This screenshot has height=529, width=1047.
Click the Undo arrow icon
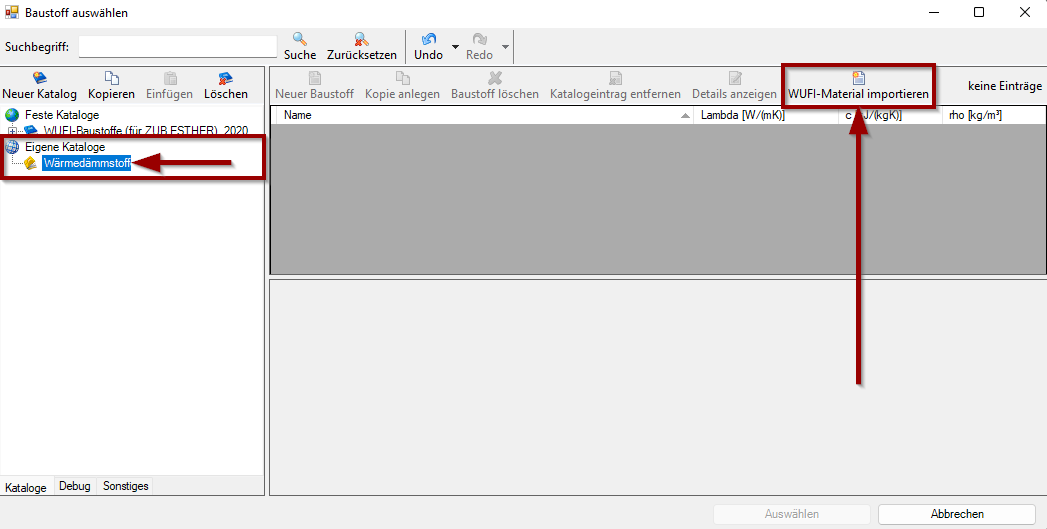tap(429, 40)
